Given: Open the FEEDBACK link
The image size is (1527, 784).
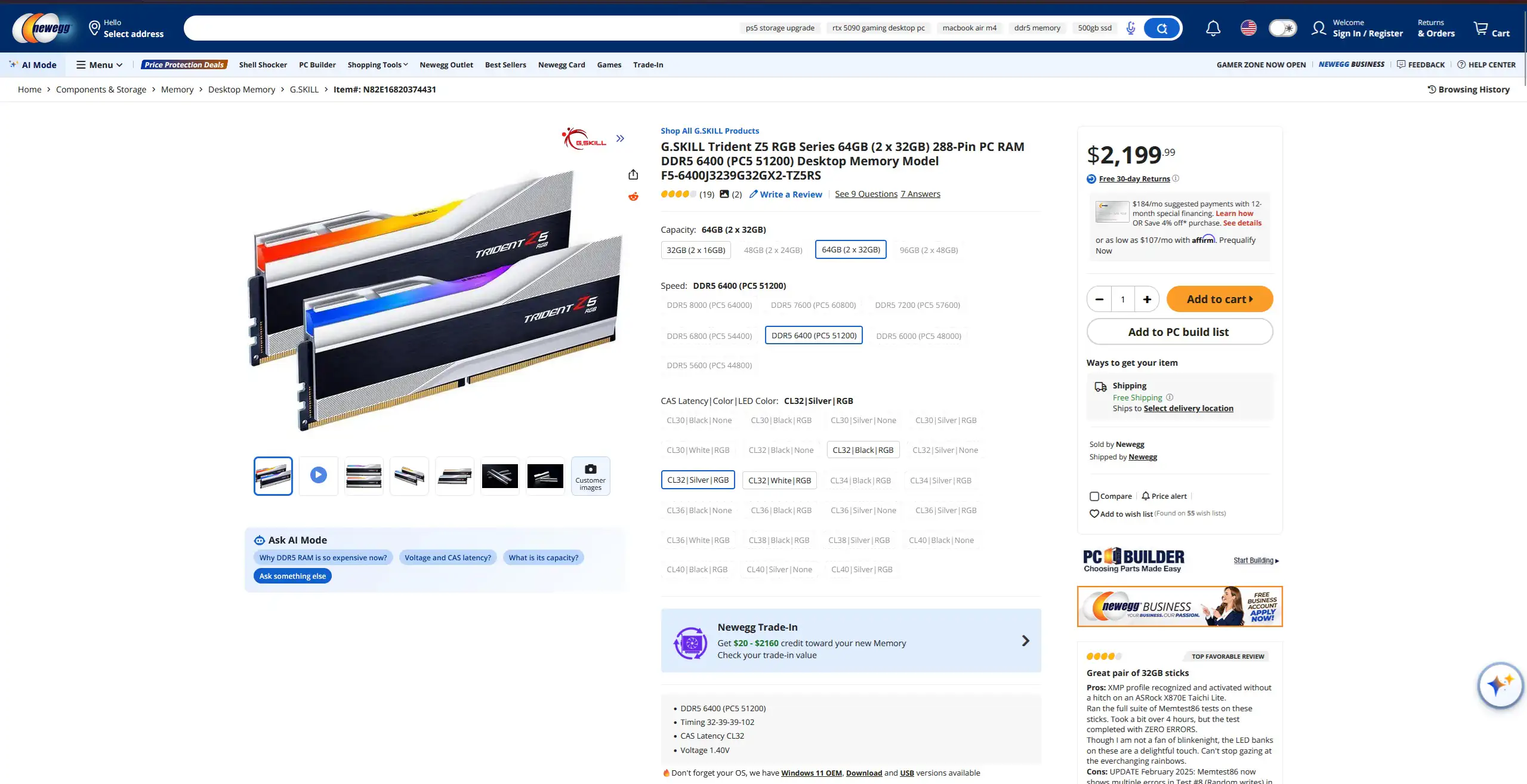Looking at the screenshot, I should click(x=1420, y=64).
